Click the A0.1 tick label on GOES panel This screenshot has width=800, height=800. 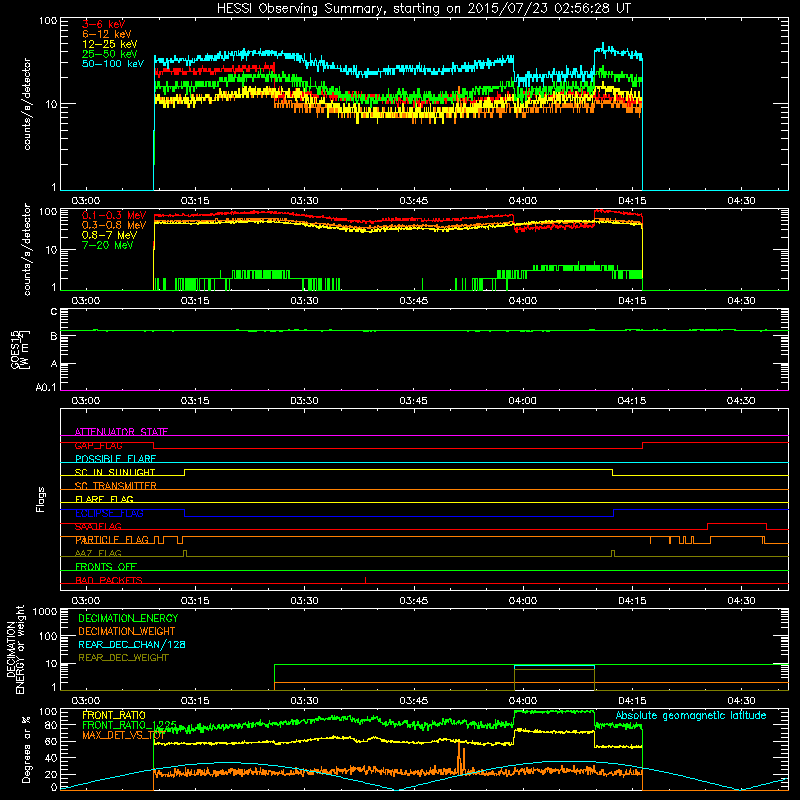pos(46,387)
